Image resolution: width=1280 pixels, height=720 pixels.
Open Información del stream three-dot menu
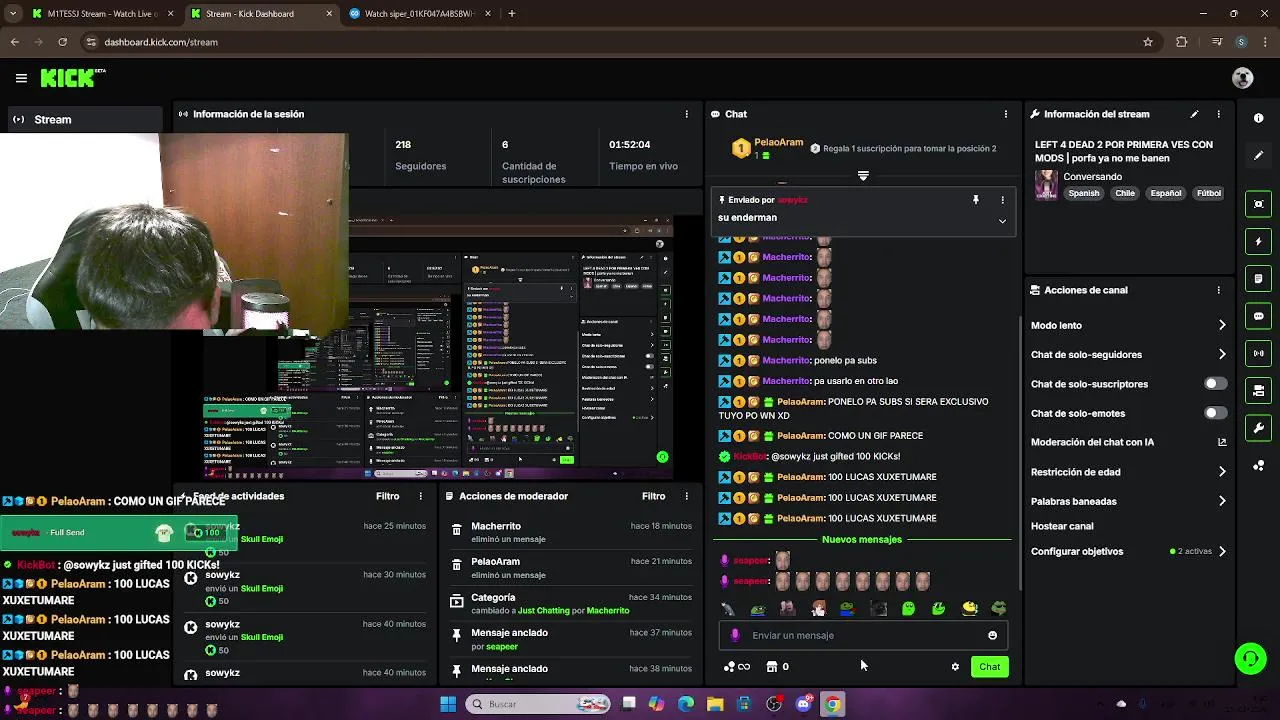(x=1218, y=114)
